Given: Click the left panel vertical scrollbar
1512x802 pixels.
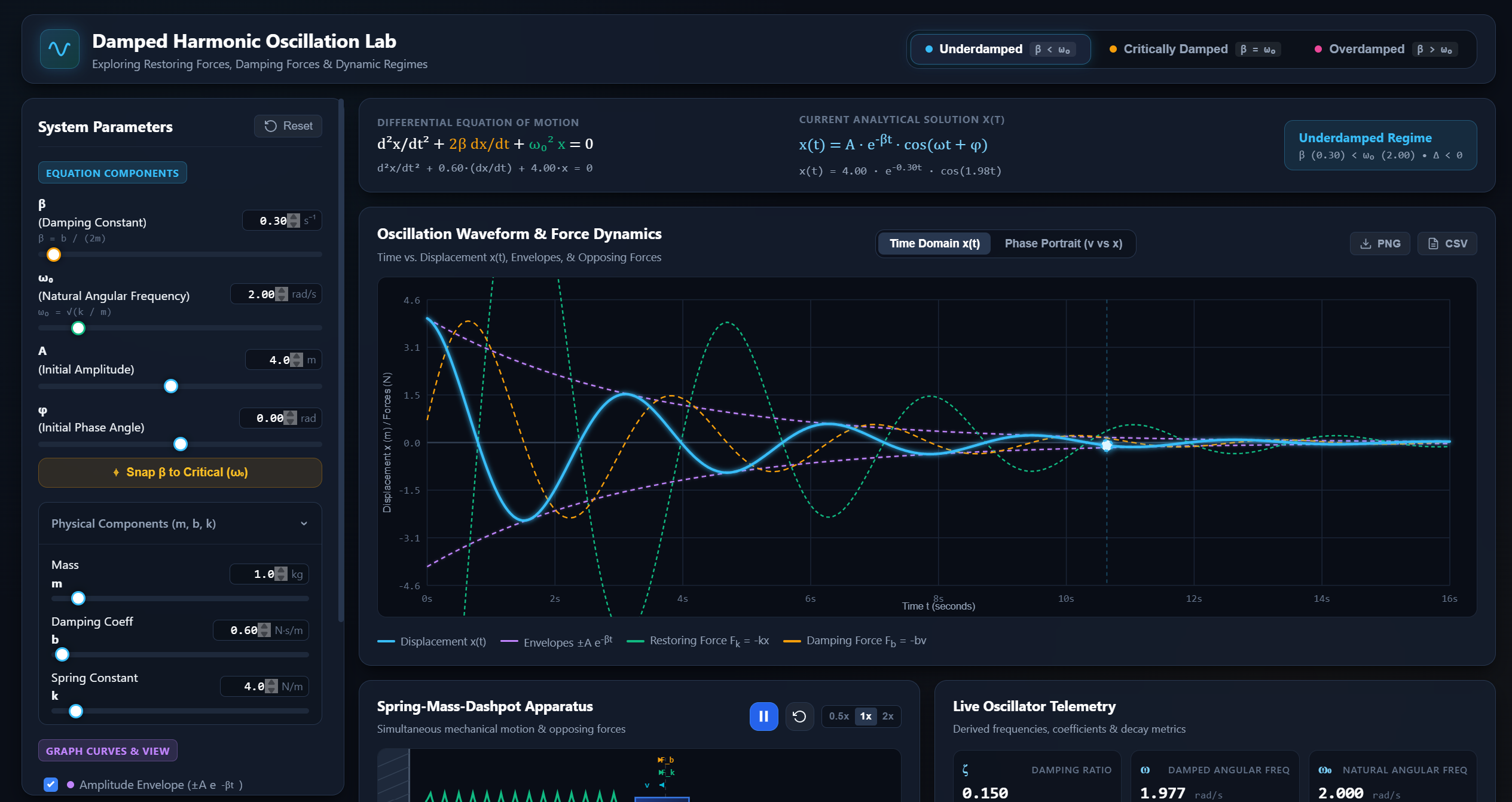Looking at the screenshot, I should [341, 359].
